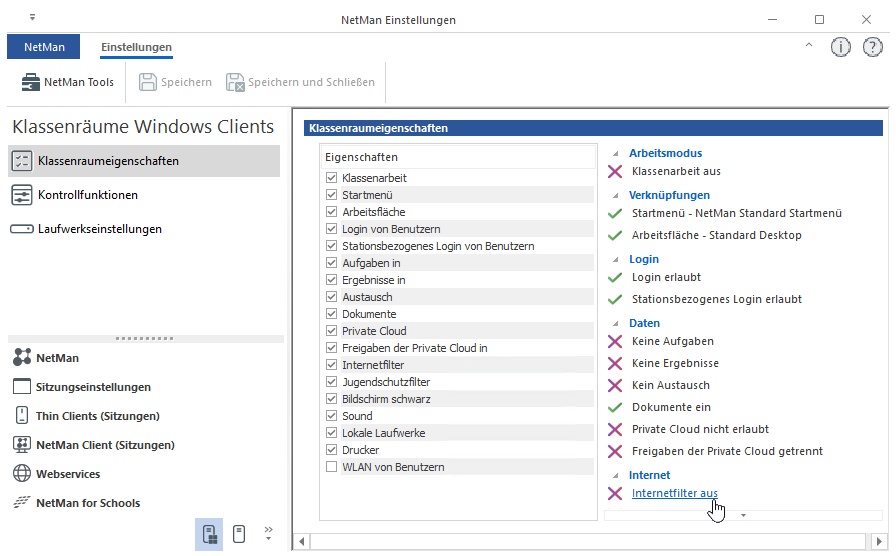Enable WLAN von Benutzern checkbox
This screenshot has height=556, width=896.
click(x=331, y=467)
